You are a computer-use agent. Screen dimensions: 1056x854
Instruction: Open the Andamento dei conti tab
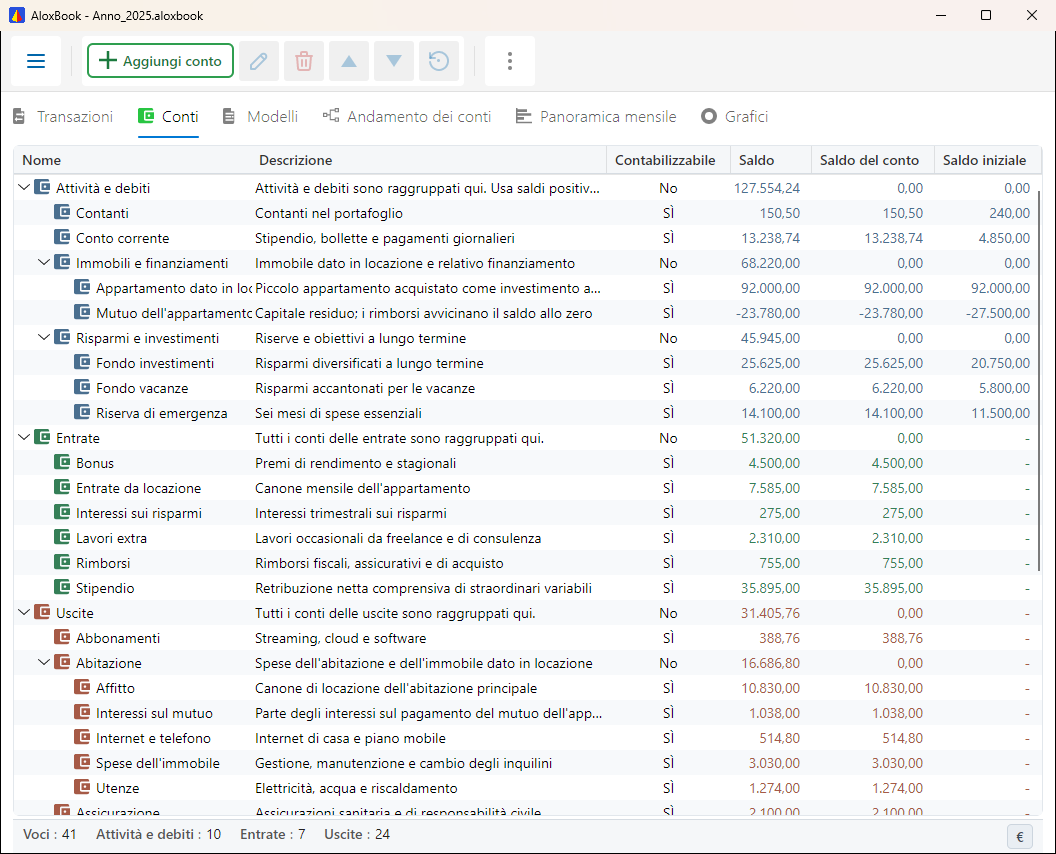[x=407, y=117]
